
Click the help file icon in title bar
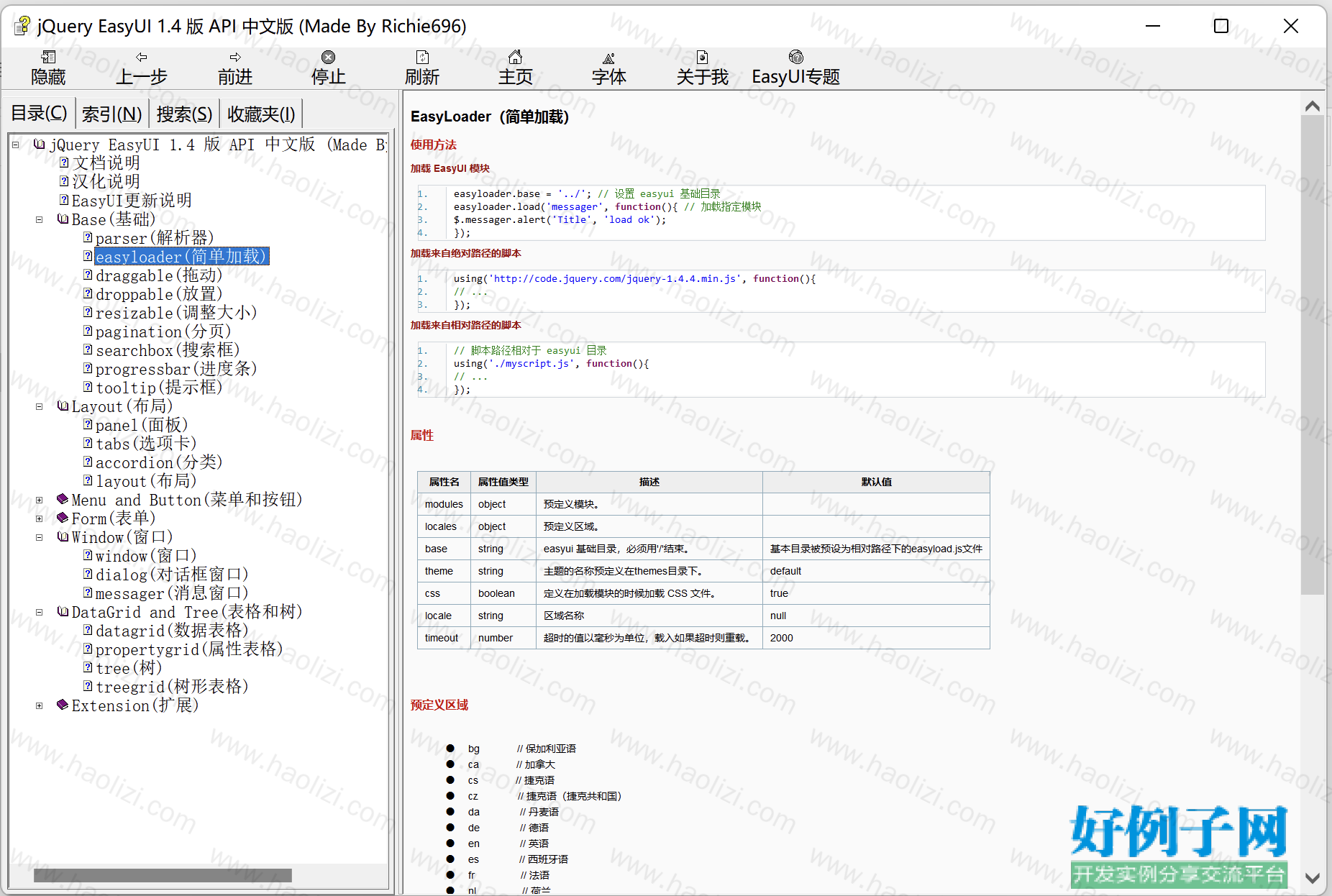coord(22,26)
